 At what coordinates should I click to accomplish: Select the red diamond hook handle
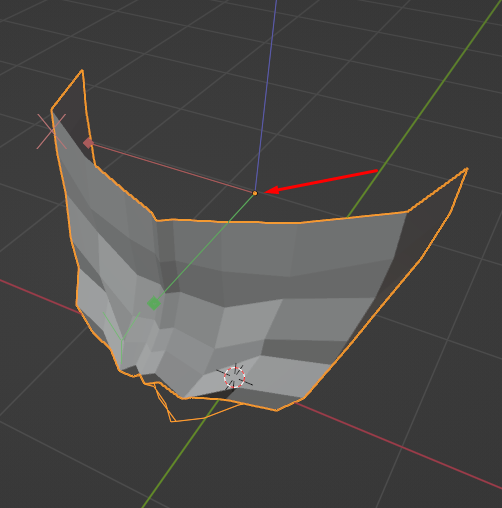click(x=88, y=143)
